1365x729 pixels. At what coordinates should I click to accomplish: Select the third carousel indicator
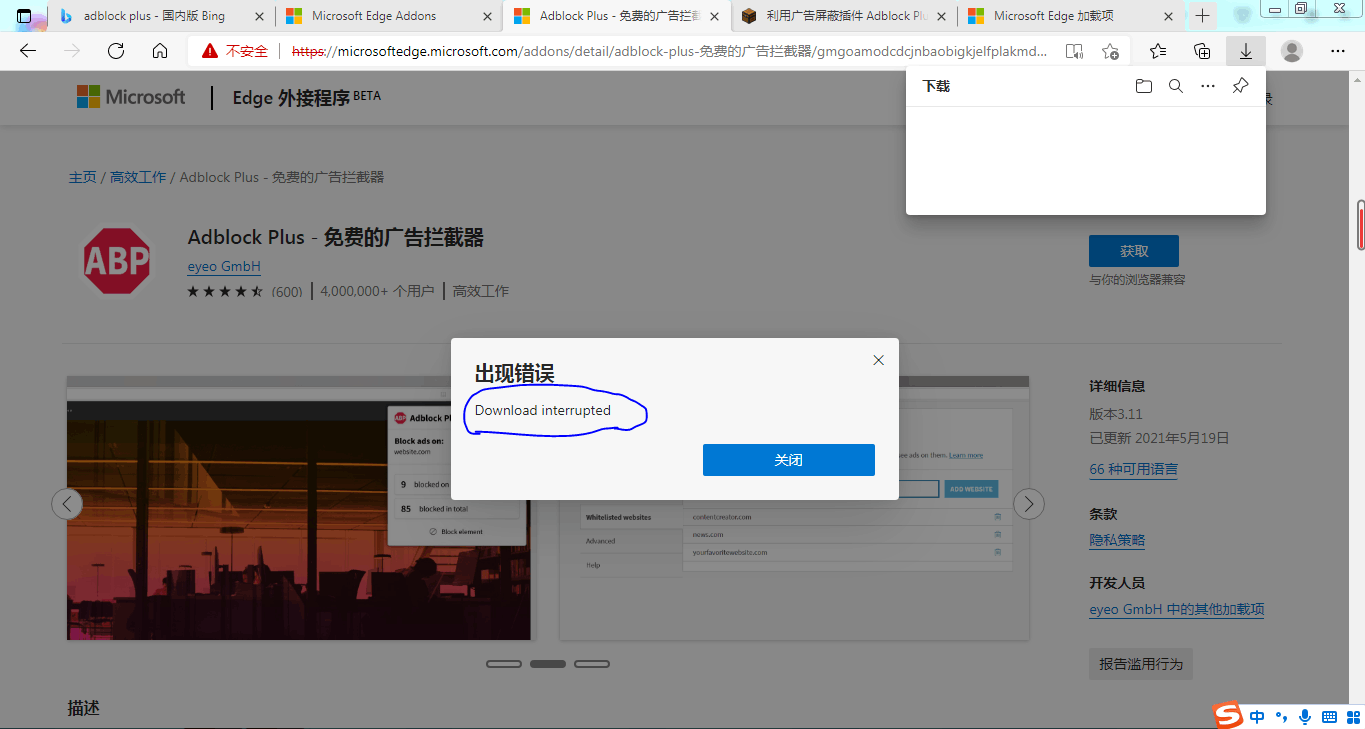click(592, 664)
